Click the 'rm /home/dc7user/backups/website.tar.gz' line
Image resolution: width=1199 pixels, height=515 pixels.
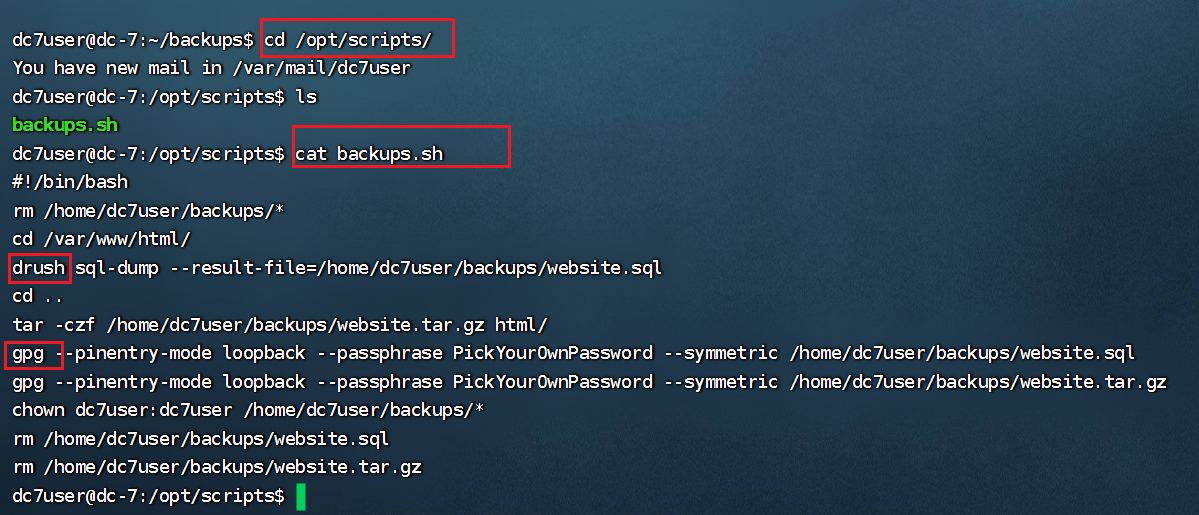216,467
